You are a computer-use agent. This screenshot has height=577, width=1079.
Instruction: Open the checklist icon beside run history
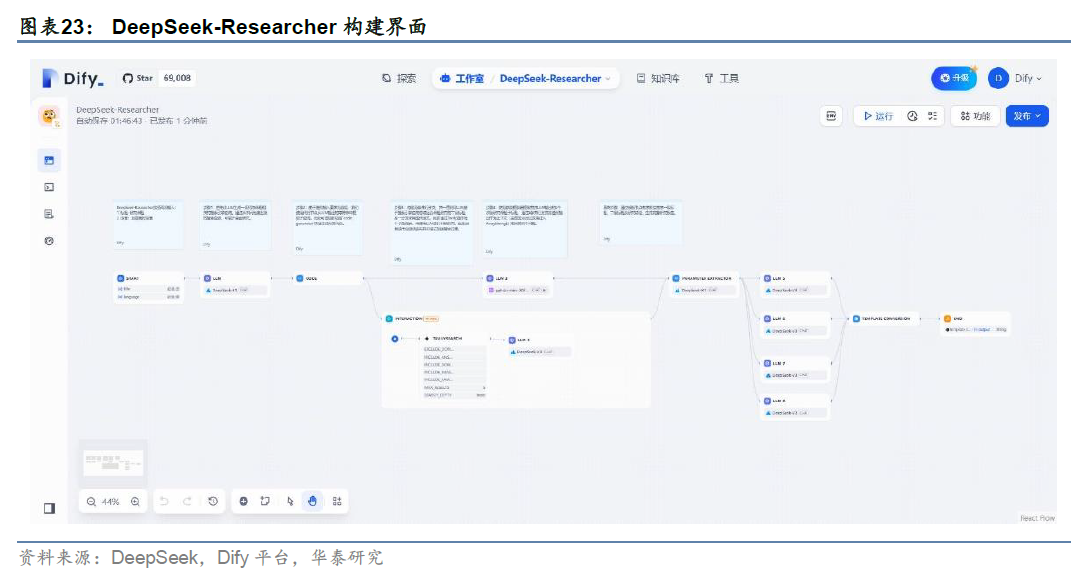click(932, 116)
